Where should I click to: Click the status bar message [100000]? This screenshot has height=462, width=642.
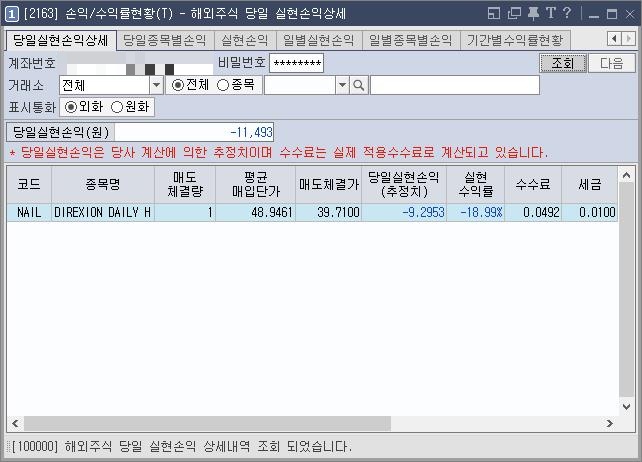181,446
